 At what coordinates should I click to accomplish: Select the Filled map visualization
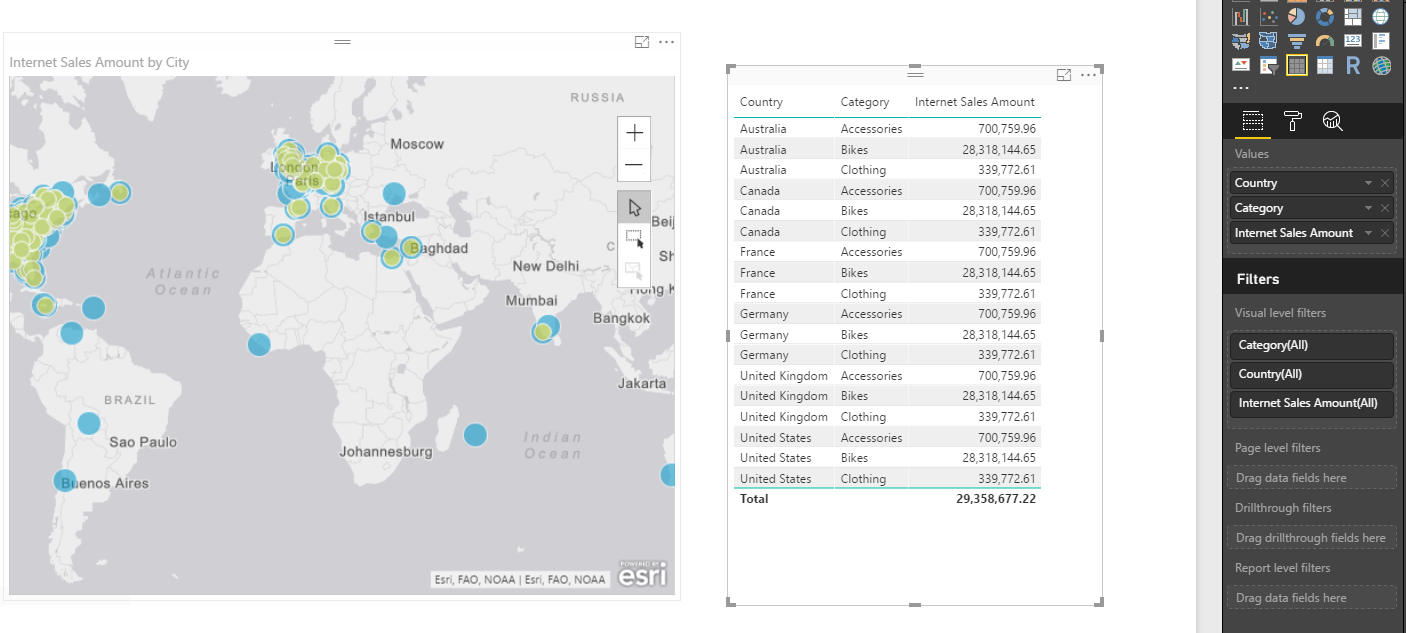point(1241,41)
